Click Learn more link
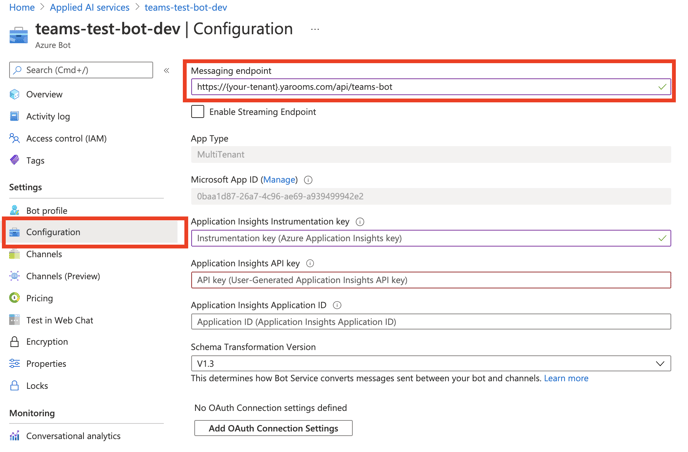The height and width of the screenshot is (452, 688). [x=566, y=378]
